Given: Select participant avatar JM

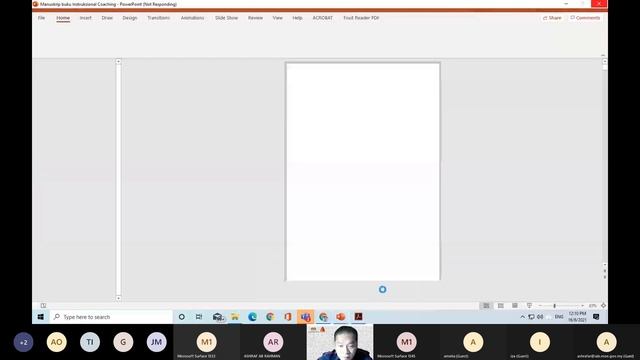Looking at the screenshot, I should click(156, 342).
